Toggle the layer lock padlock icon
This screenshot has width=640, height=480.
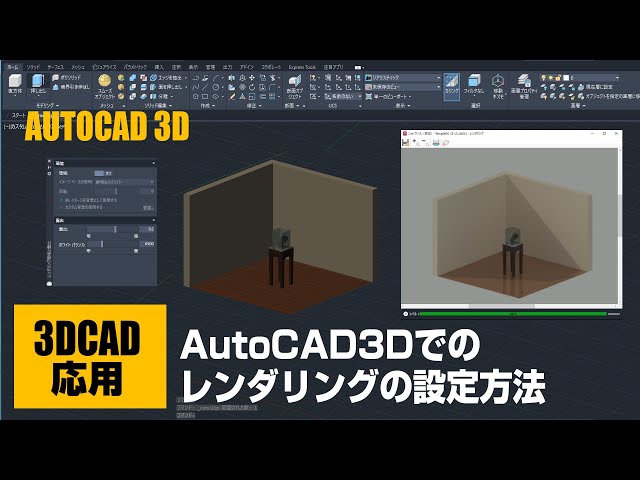pos(558,78)
